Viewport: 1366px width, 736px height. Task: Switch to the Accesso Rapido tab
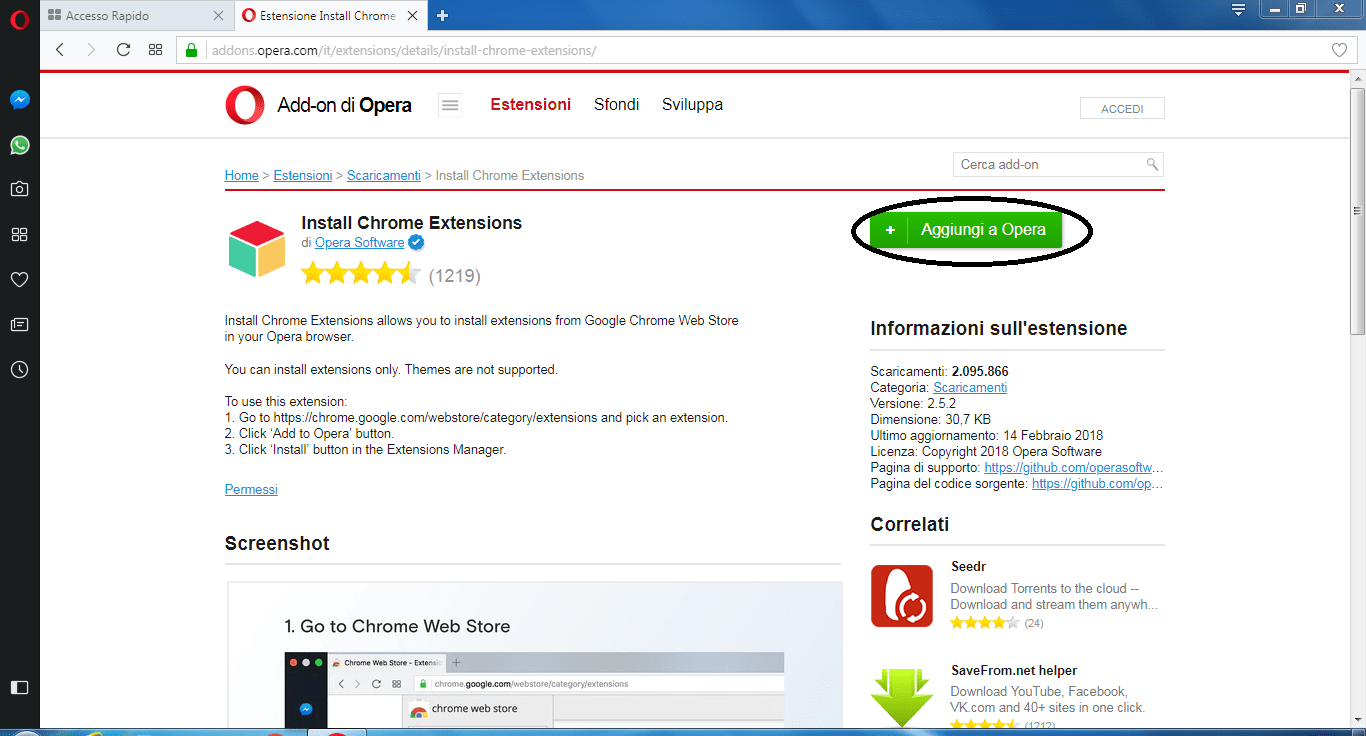click(x=136, y=16)
